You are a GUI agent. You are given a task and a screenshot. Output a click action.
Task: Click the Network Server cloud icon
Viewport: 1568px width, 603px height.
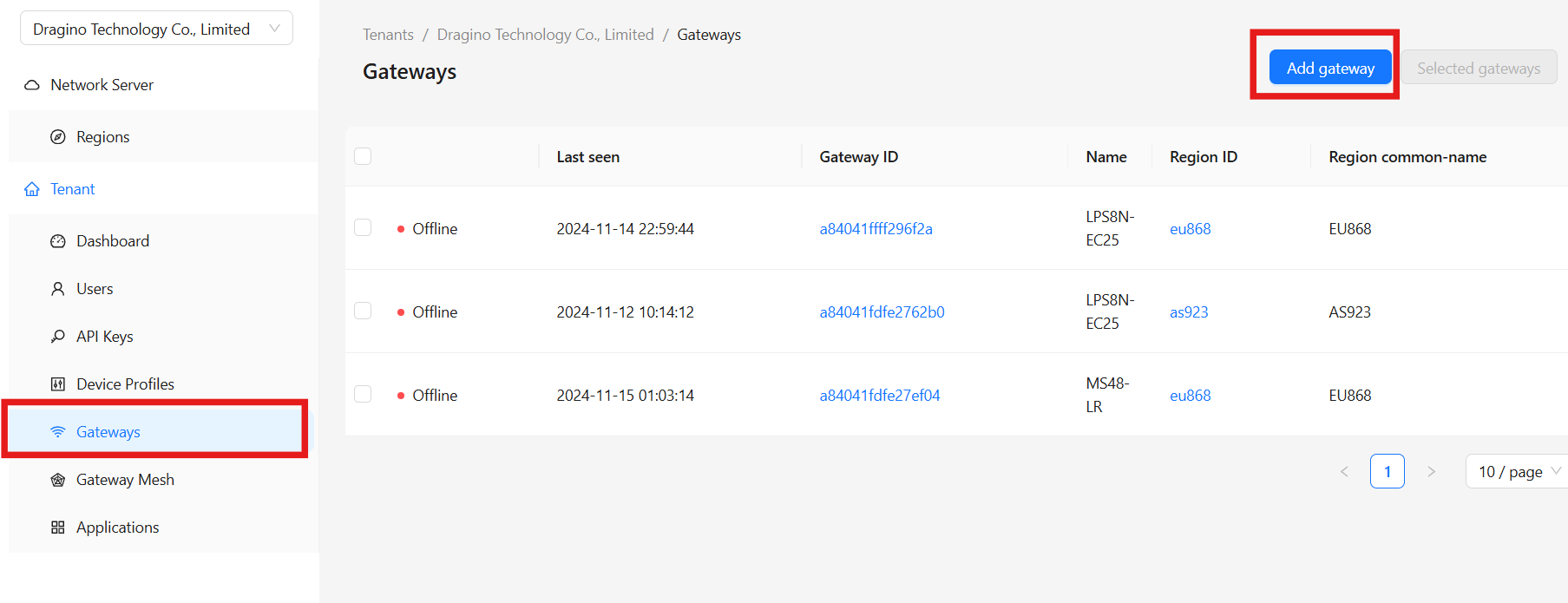(32, 85)
